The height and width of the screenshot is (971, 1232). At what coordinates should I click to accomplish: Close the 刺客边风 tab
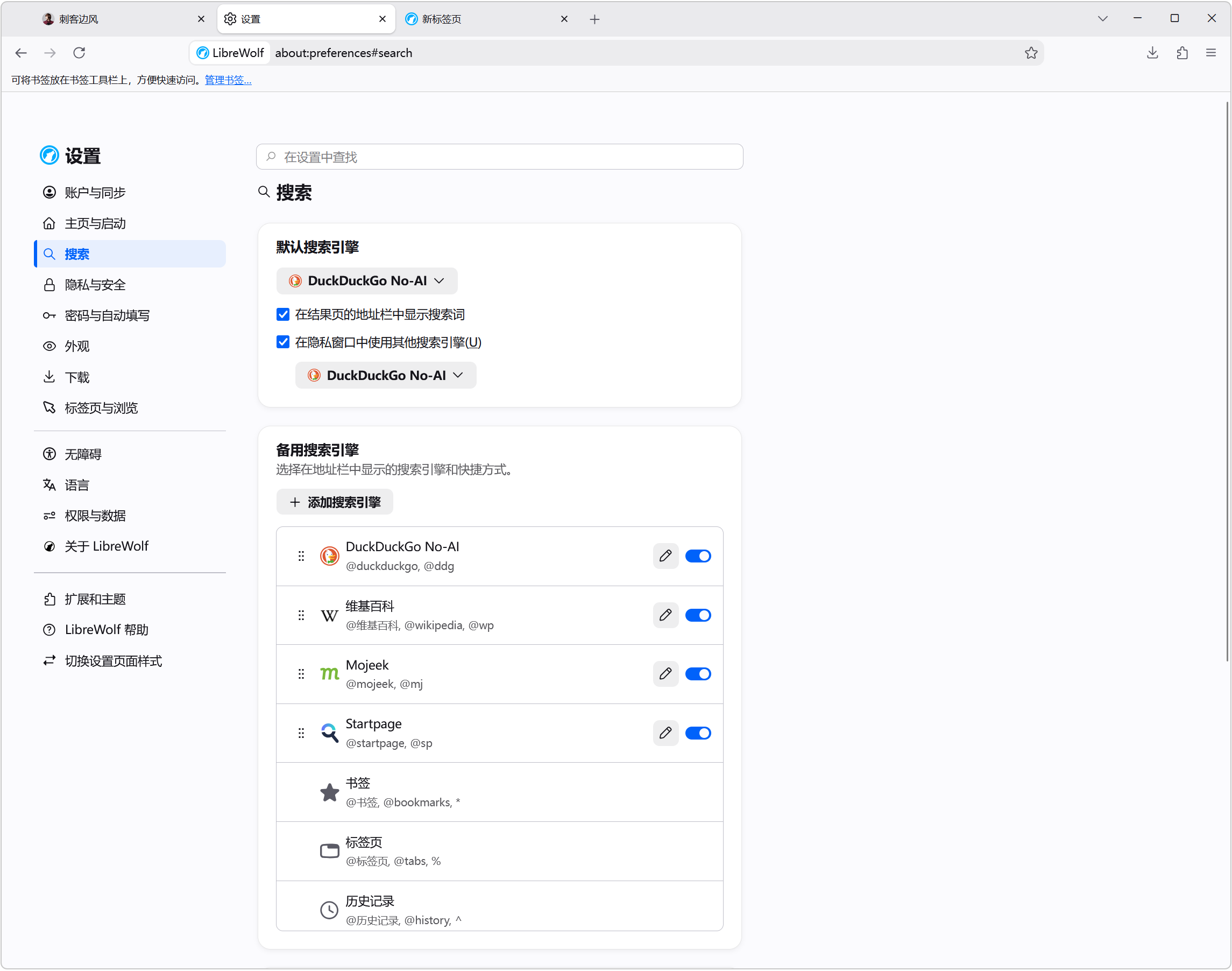click(201, 19)
